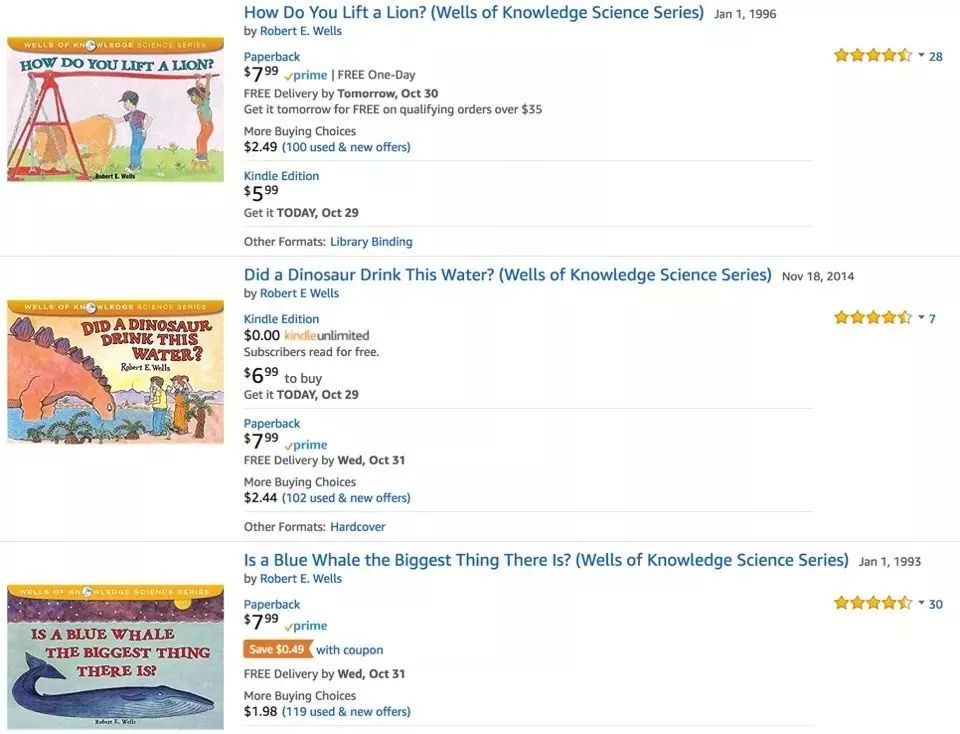Click star rating icons for Lion book
Image resolution: width=960 pixels, height=734 pixels.
[873, 56]
